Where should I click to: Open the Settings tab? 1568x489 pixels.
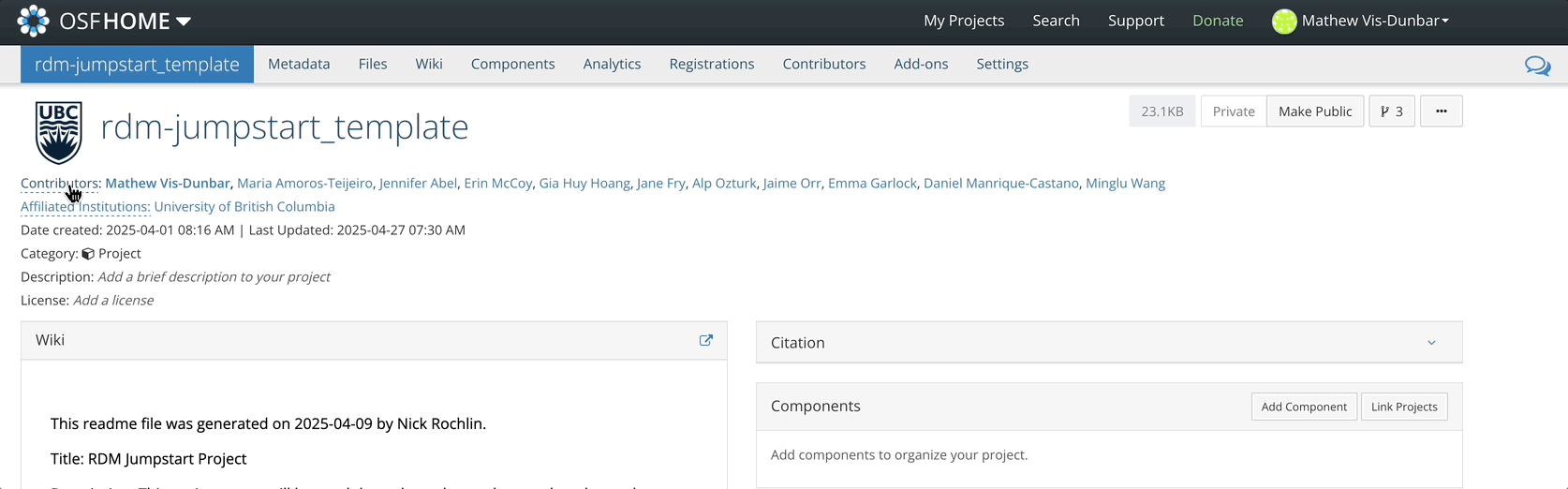[1002, 64]
